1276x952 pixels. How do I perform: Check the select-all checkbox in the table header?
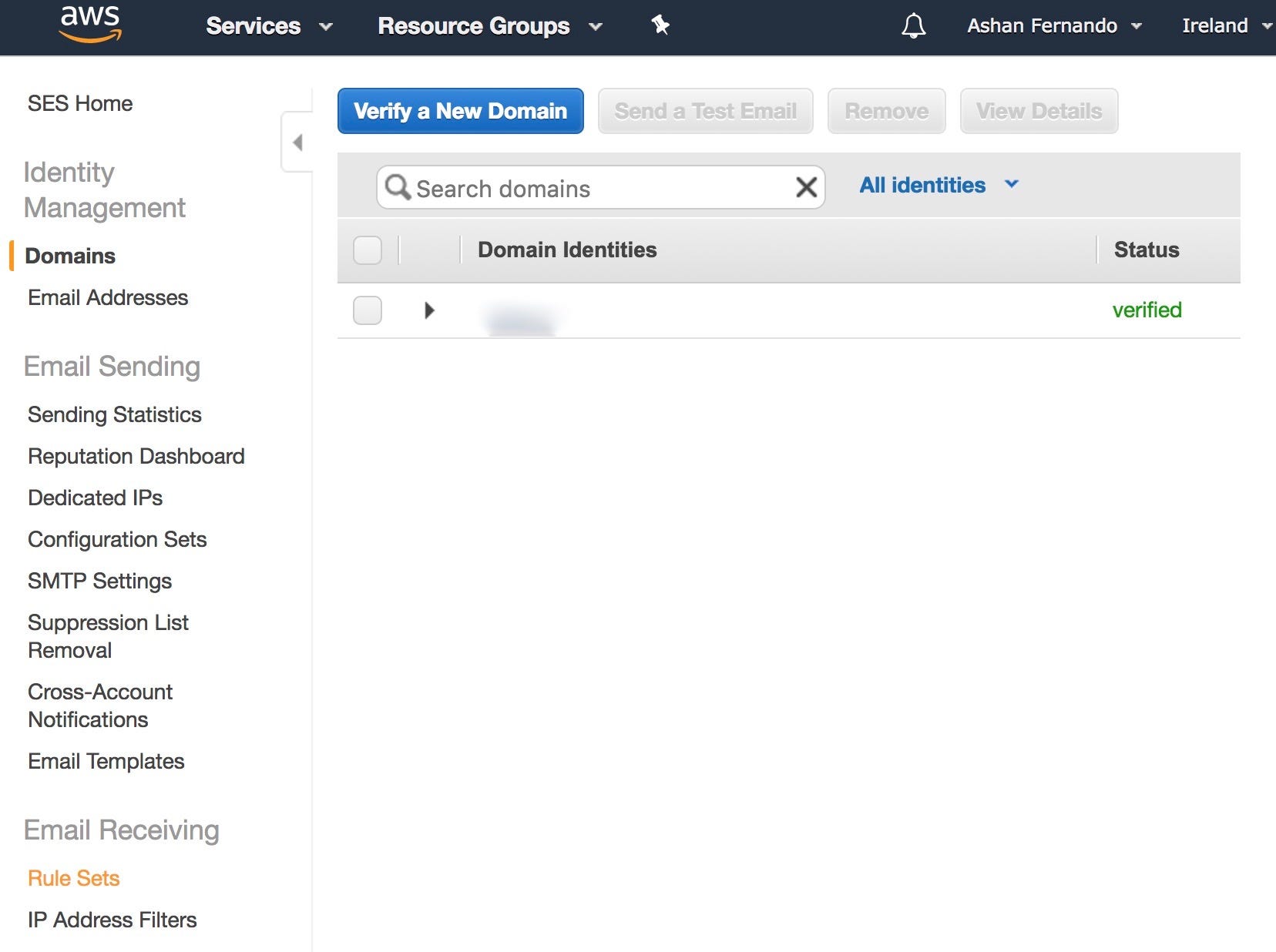click(x=368, y=250)
